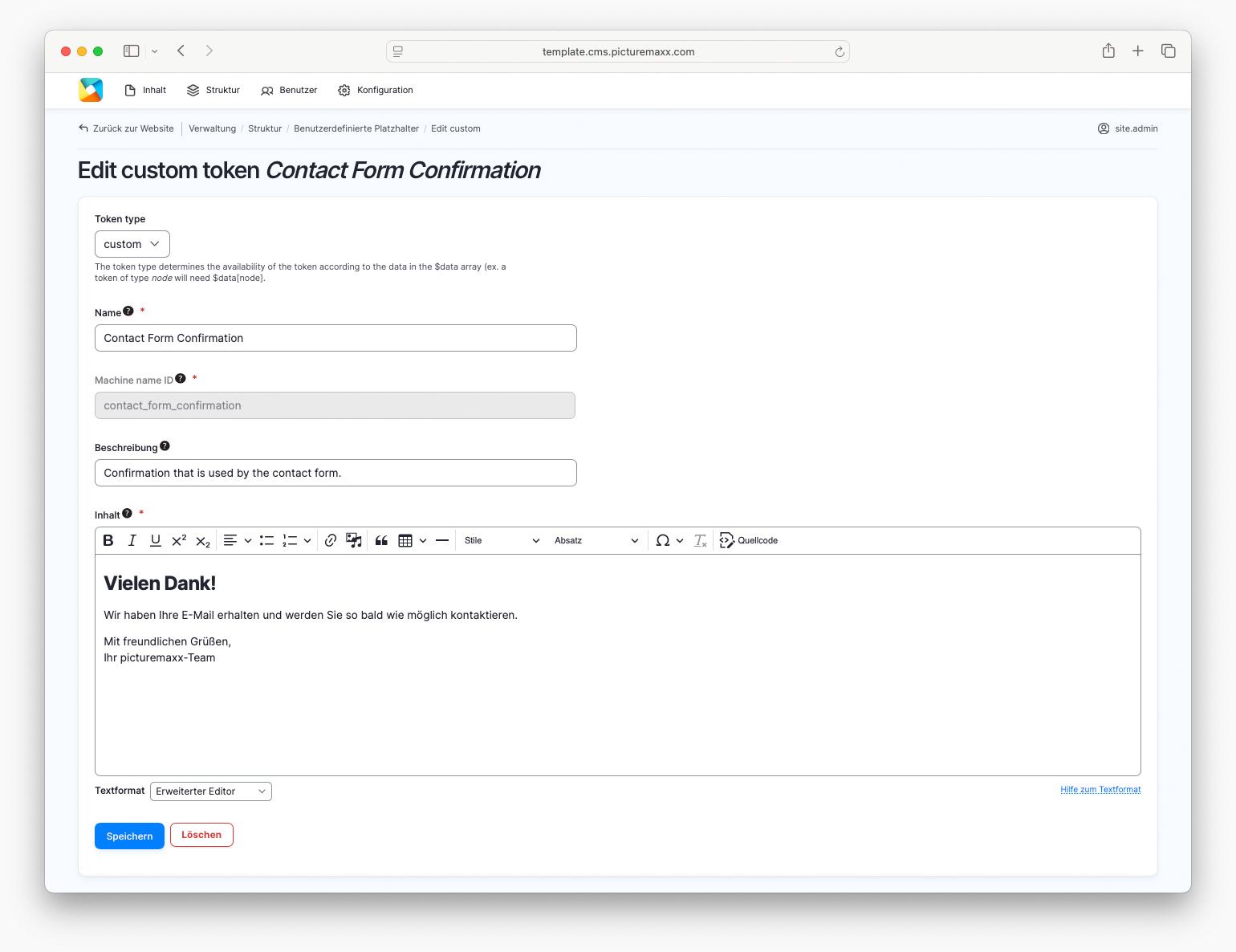
Task: Save the token with Speichern
Action: [129, 836]
